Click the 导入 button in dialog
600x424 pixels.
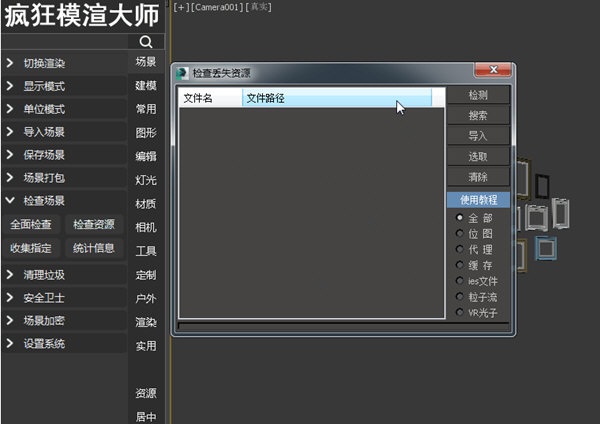coord(478,136)
